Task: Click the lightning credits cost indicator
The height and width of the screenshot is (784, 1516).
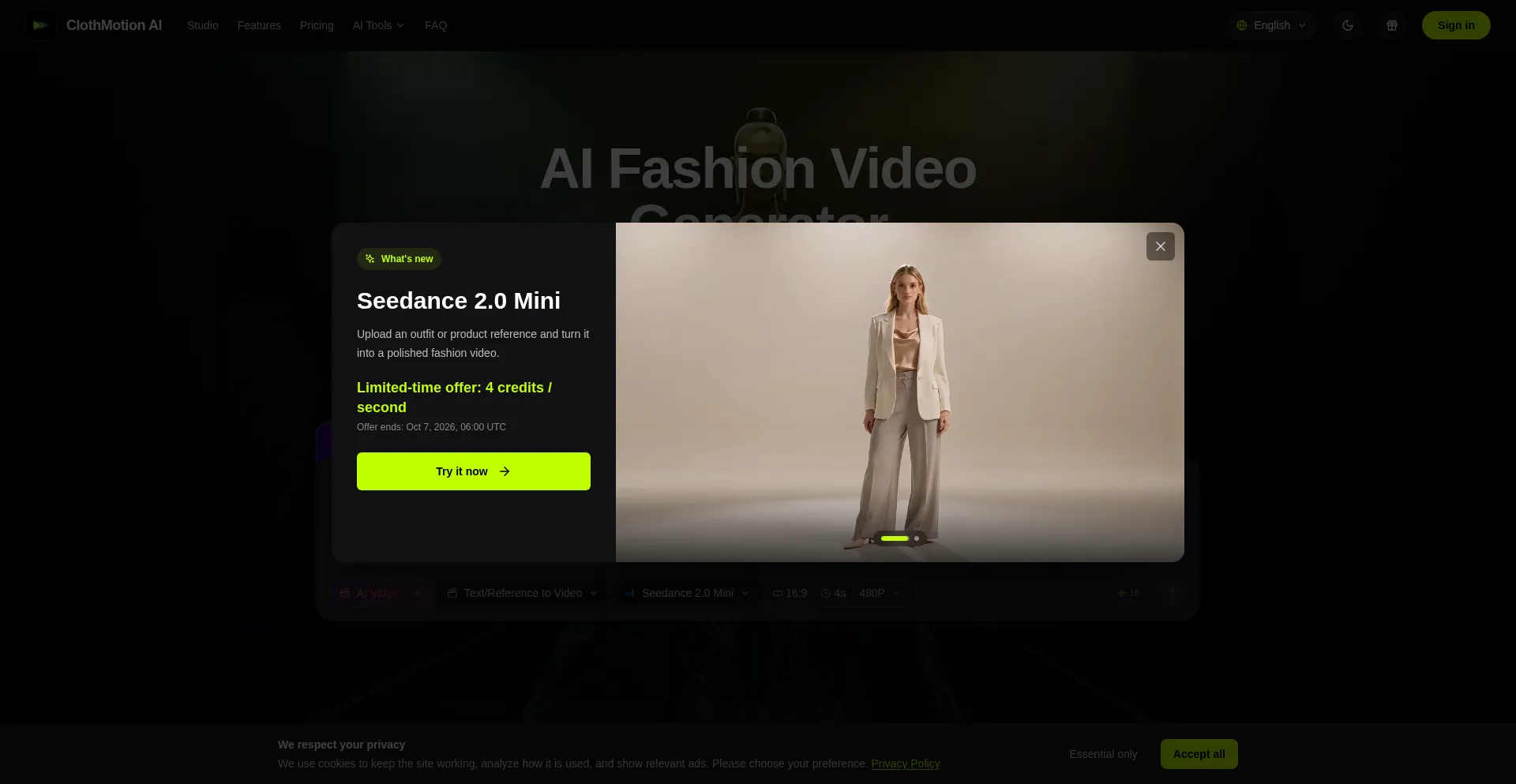Action: click(x=1128, y=593)
